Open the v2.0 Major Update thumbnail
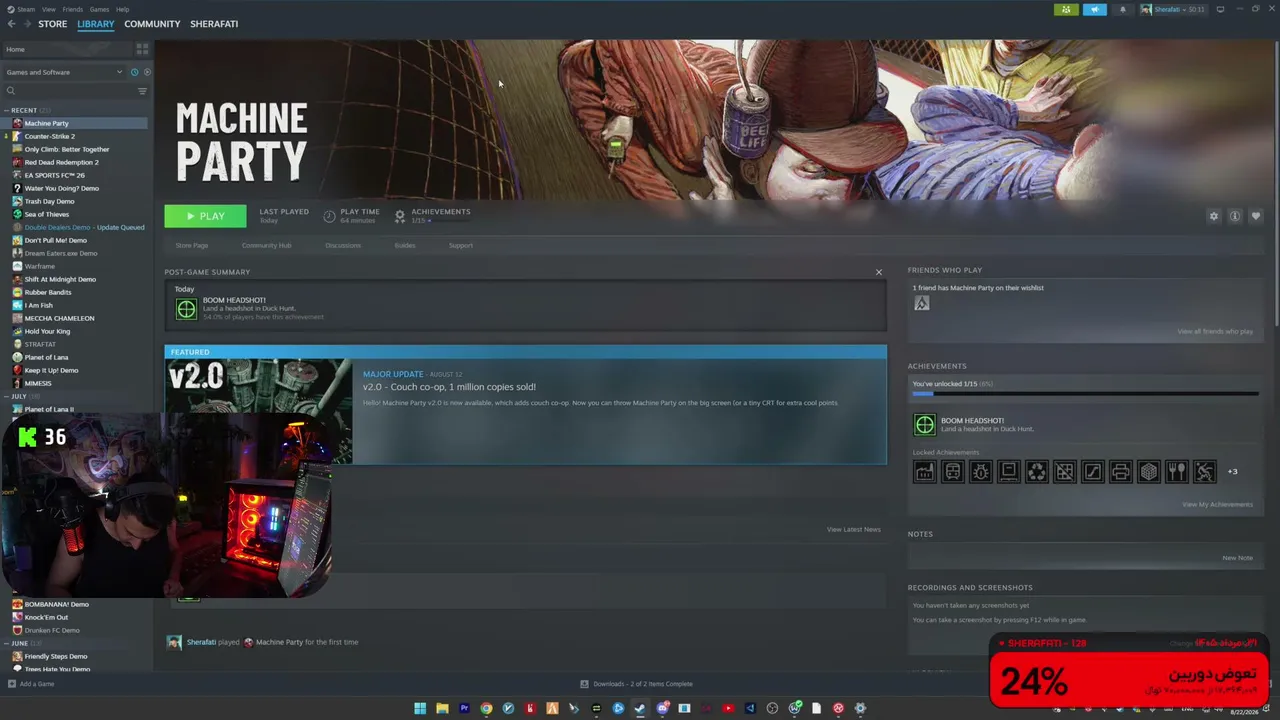Screen dimensions: 1280x720 [x=258, y=411]
